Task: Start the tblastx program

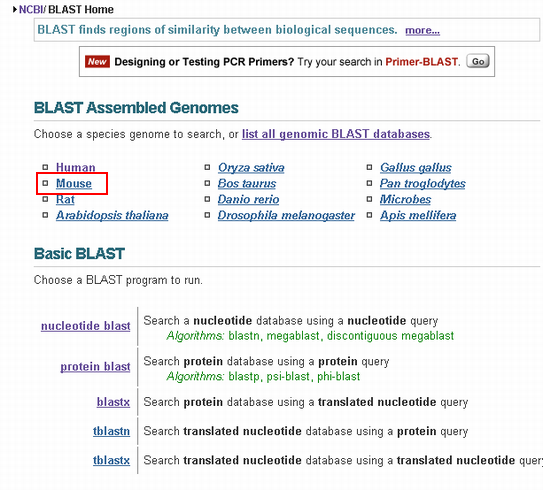Action: coord(112,460)
